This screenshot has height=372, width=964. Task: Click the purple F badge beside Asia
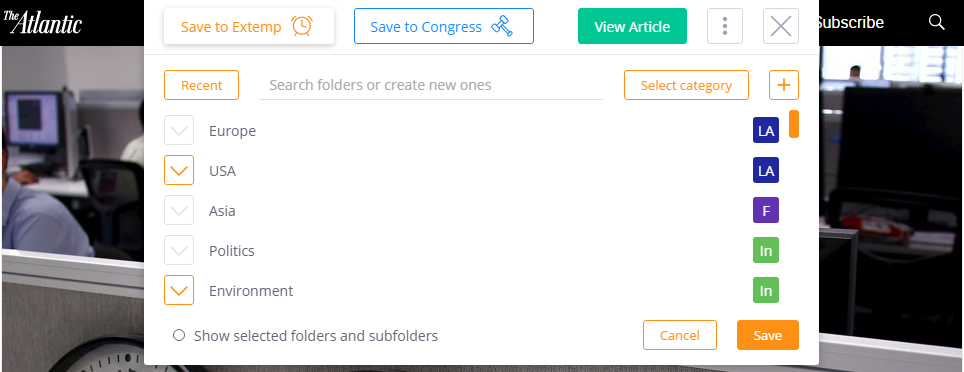click(766, 210)
